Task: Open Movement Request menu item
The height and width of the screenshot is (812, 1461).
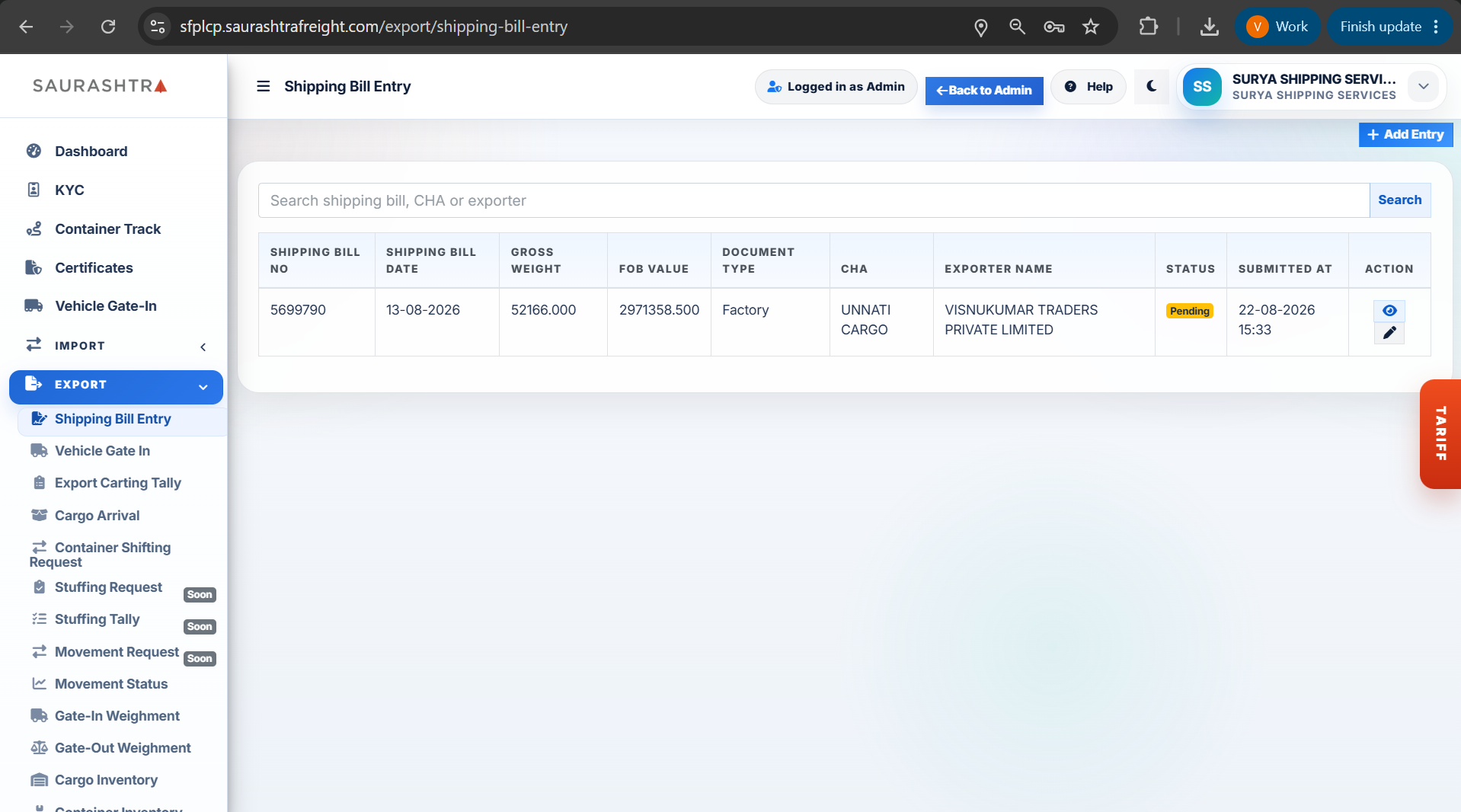Action: pos(117,652)
